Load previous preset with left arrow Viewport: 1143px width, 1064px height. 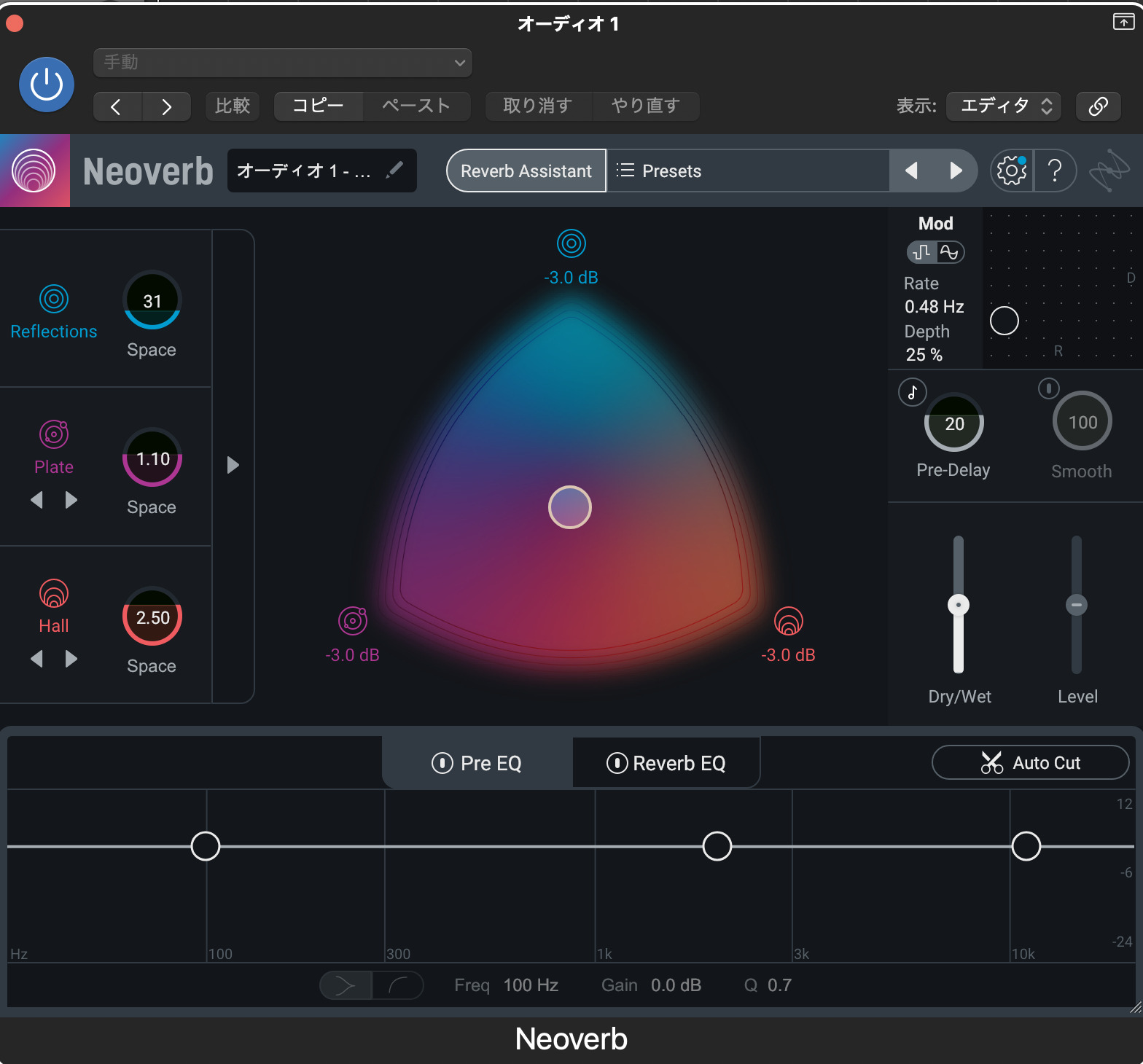point(911,171)
